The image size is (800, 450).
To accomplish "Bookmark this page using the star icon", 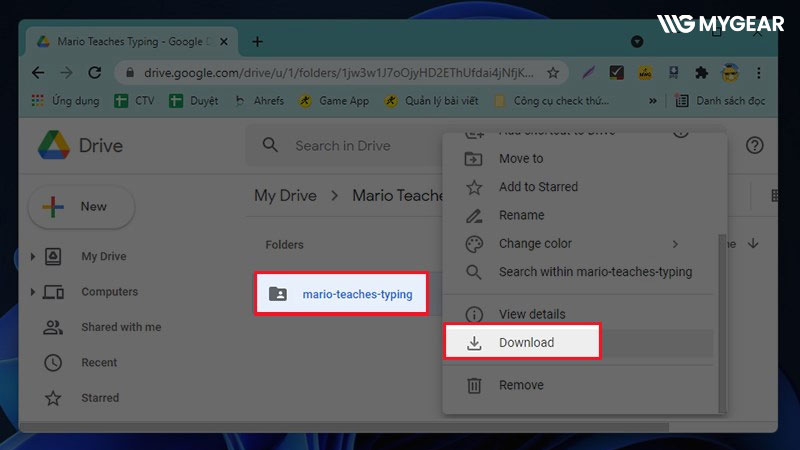I will [x=553, y=73].
